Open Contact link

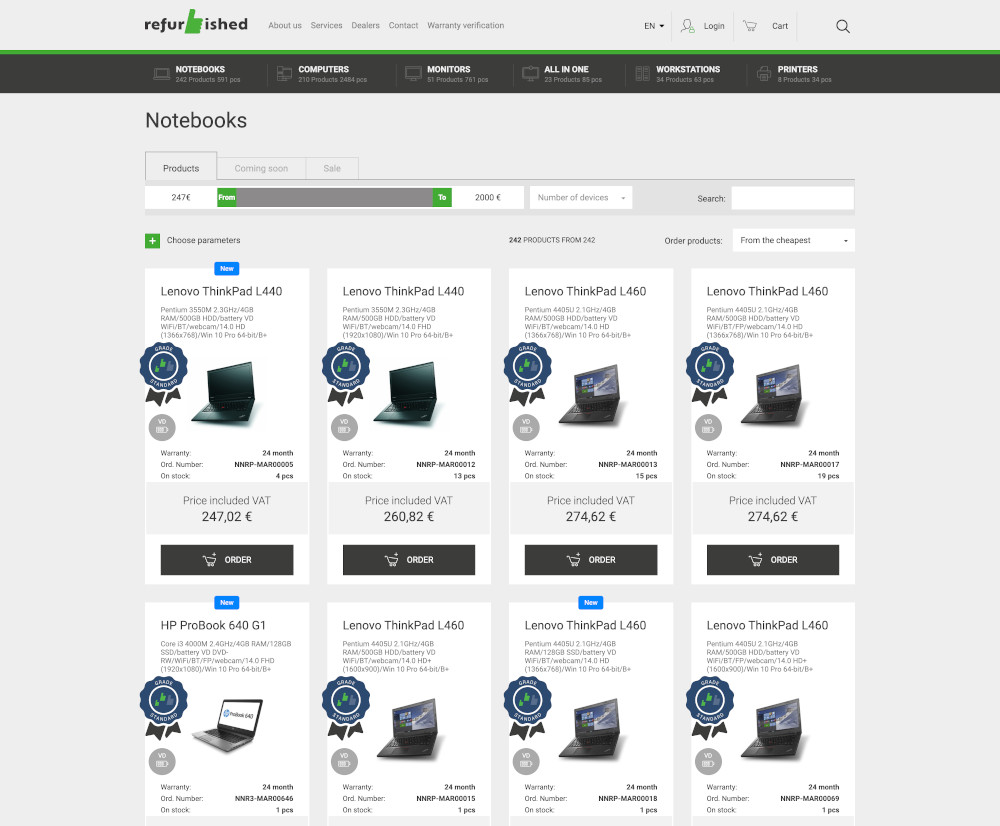click(404, 26)
